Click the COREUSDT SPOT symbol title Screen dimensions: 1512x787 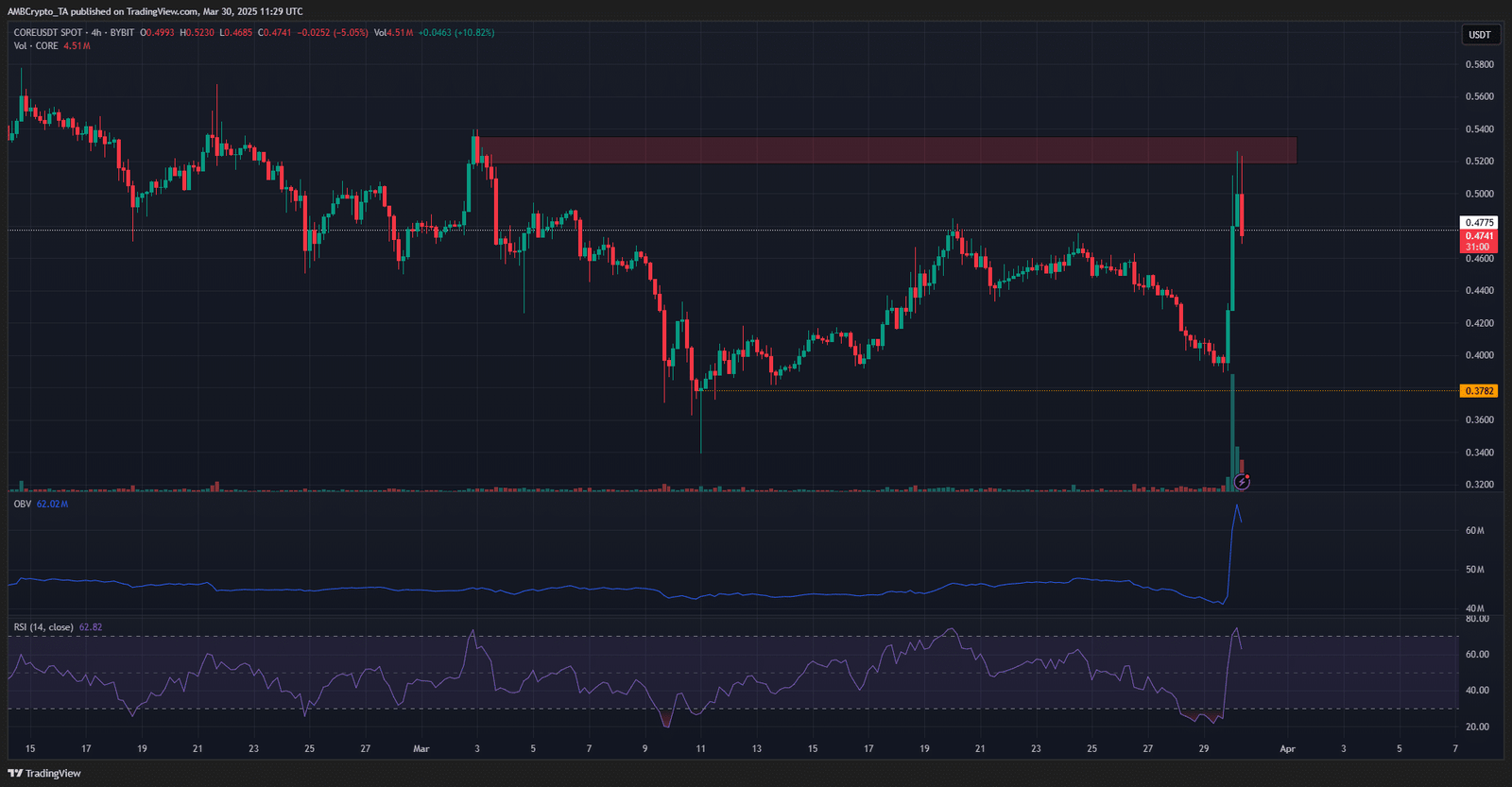(x=48, y=33)
